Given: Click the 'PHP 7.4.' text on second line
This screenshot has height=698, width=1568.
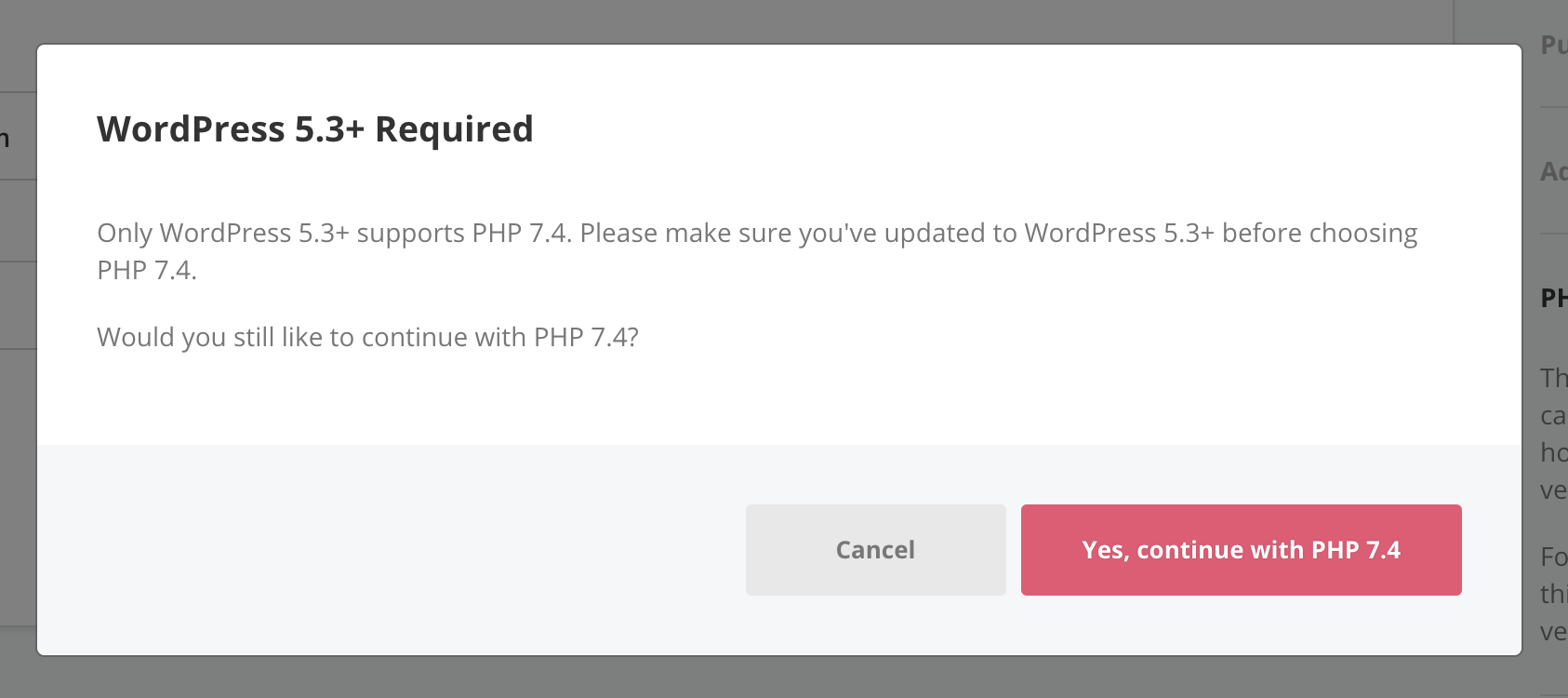Looking at the screenshot, I should pos(147,270).
